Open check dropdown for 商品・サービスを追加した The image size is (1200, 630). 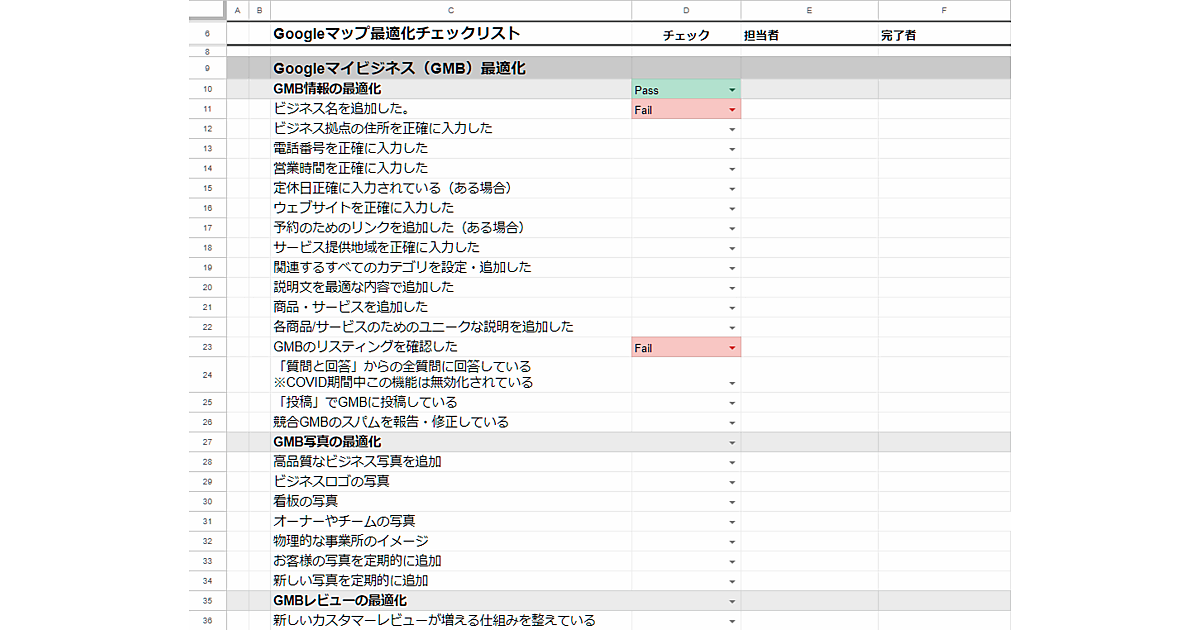click(x=732, y=308)
